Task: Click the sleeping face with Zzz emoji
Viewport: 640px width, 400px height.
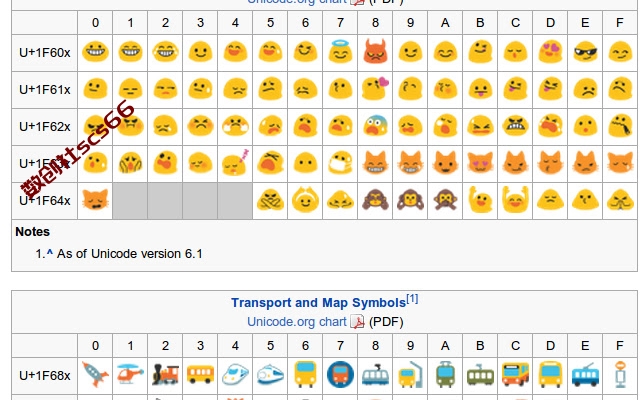Action: pos(236,163)
